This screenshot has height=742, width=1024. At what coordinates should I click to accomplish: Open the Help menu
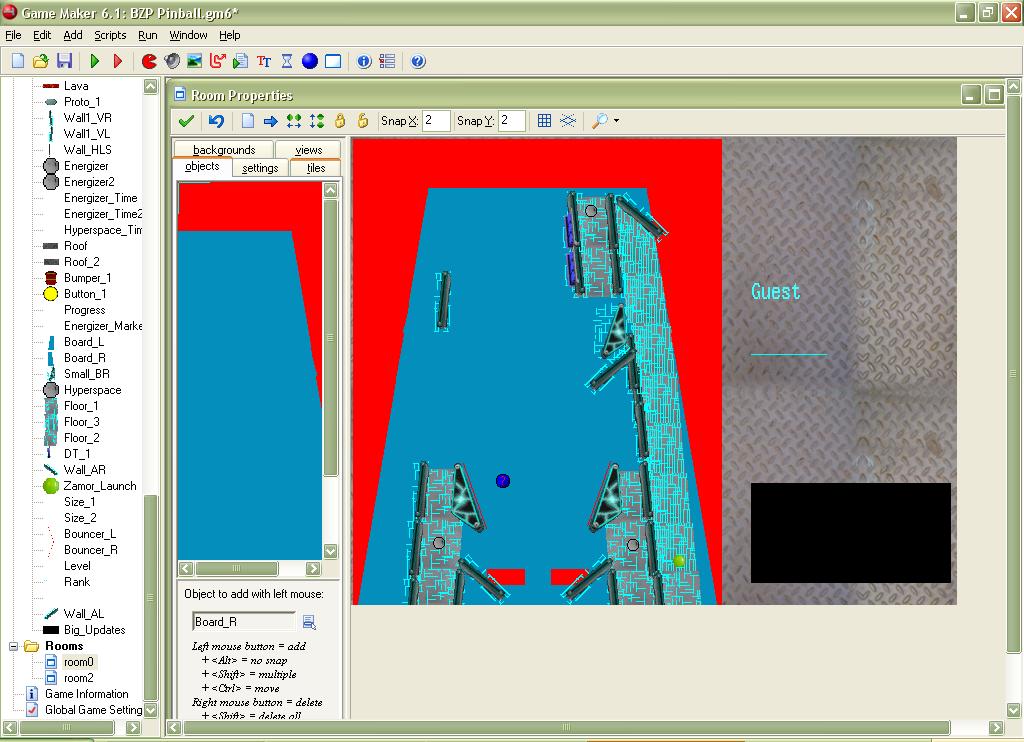[229, 35]
